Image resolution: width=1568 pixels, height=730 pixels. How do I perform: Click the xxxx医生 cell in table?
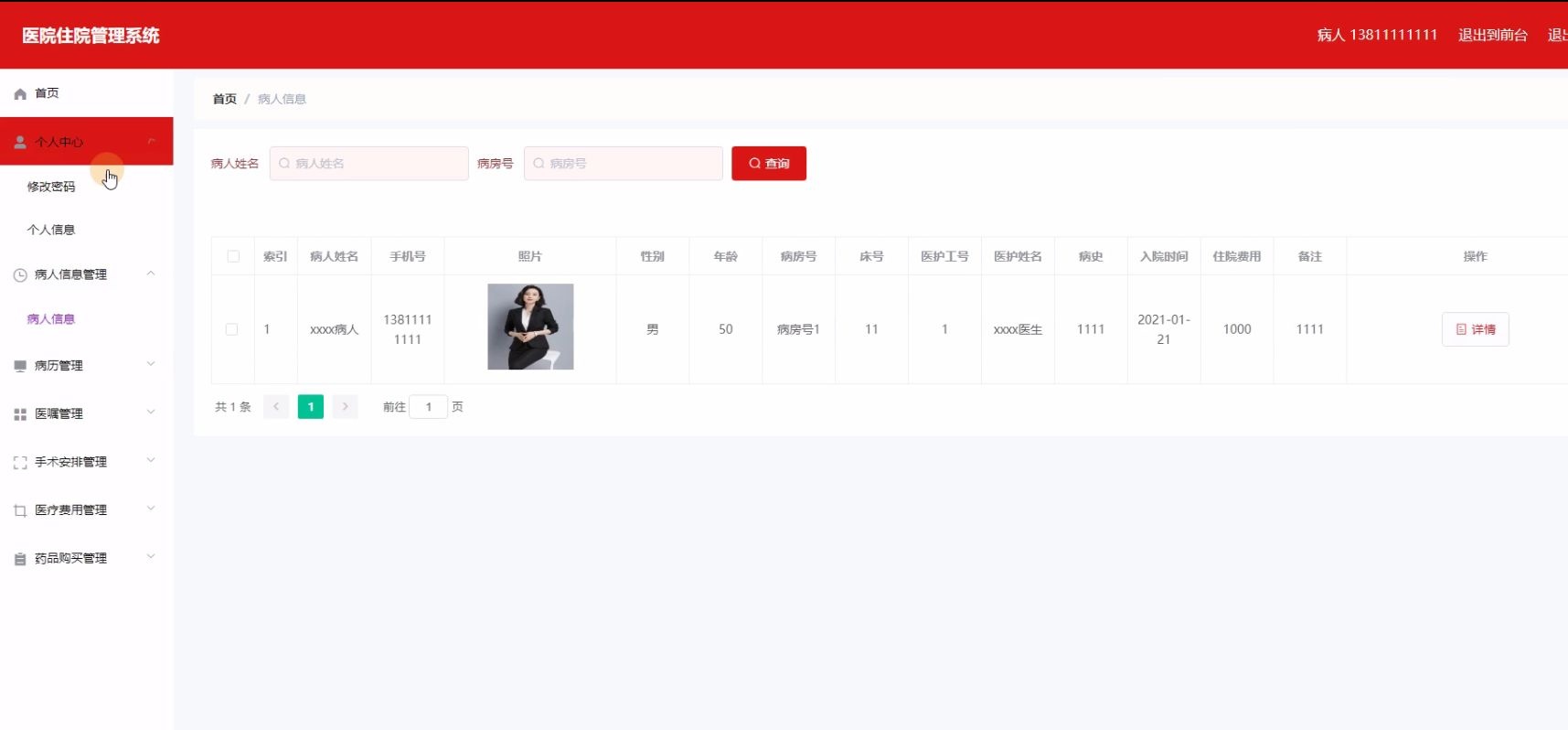[1018, 329]
